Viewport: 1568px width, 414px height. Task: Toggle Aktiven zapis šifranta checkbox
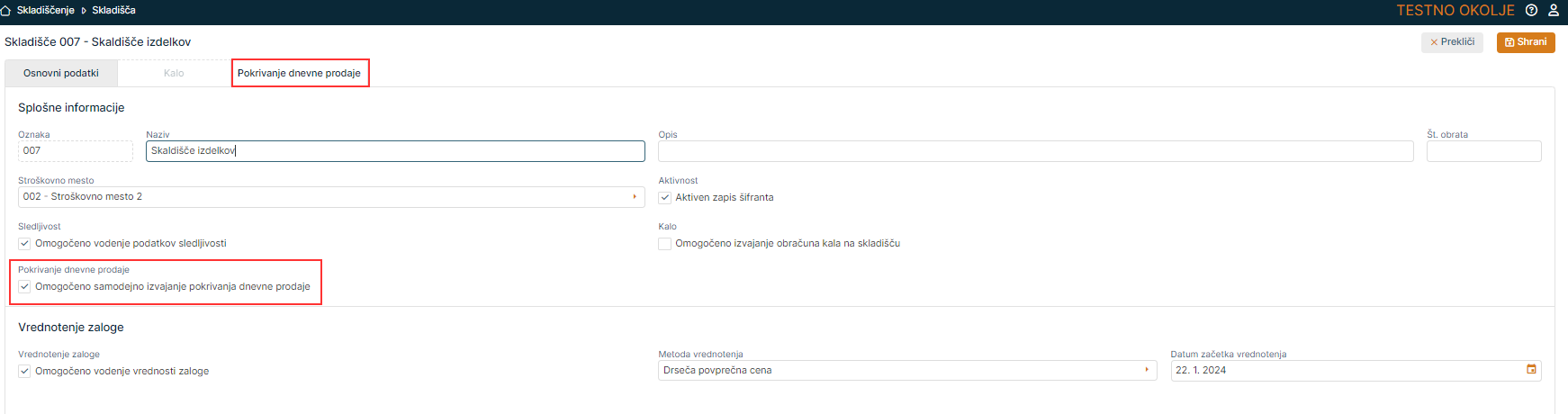[665, 198]
